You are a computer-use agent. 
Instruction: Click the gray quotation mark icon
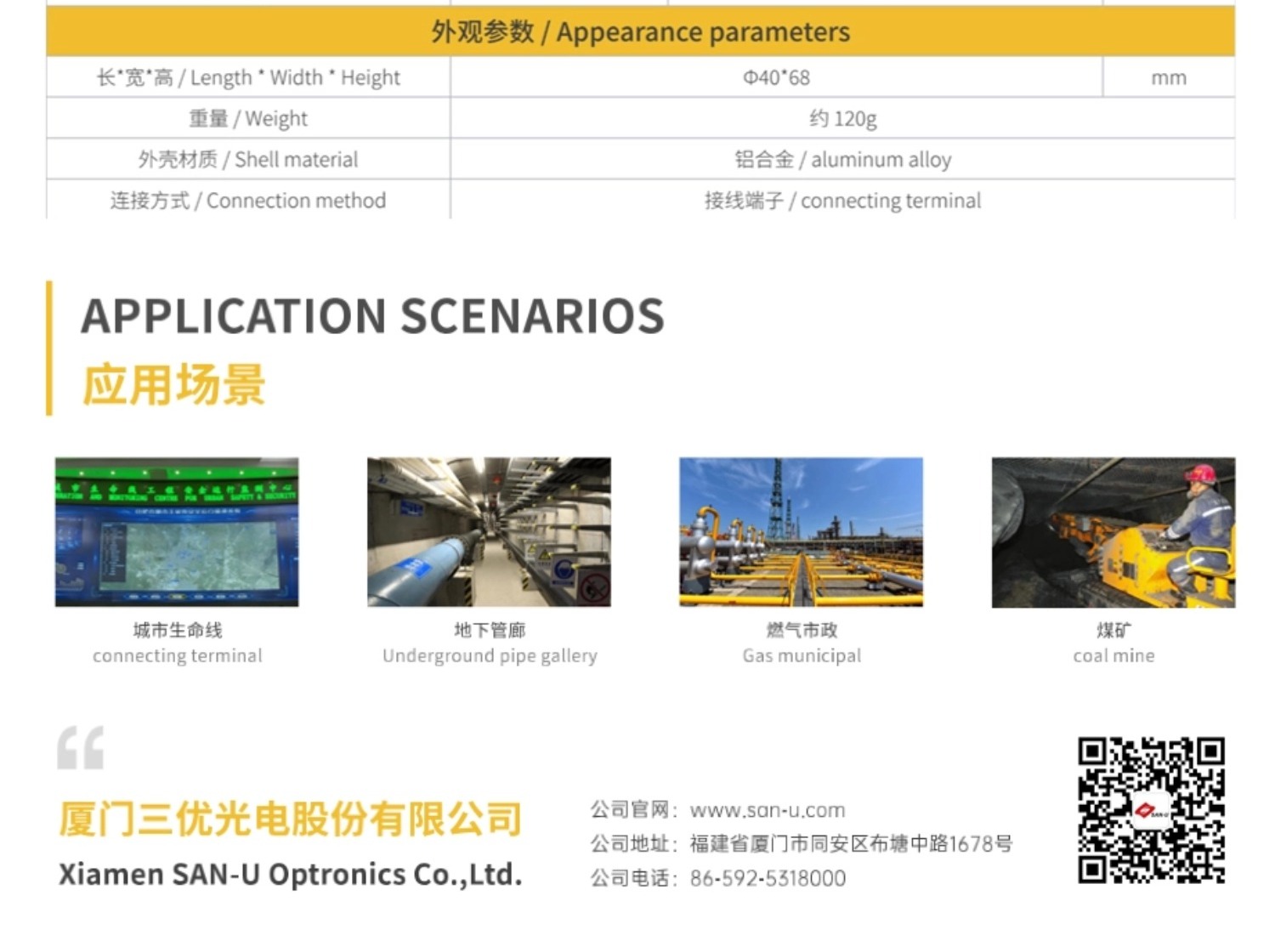(x=81, y=748)
